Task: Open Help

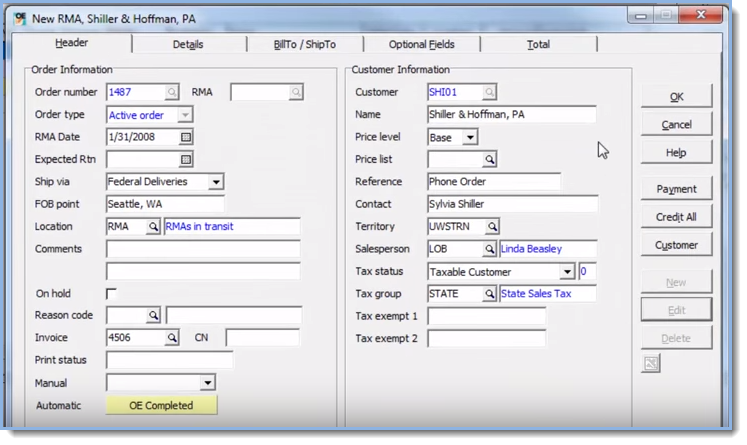Action: pos(676,152)
